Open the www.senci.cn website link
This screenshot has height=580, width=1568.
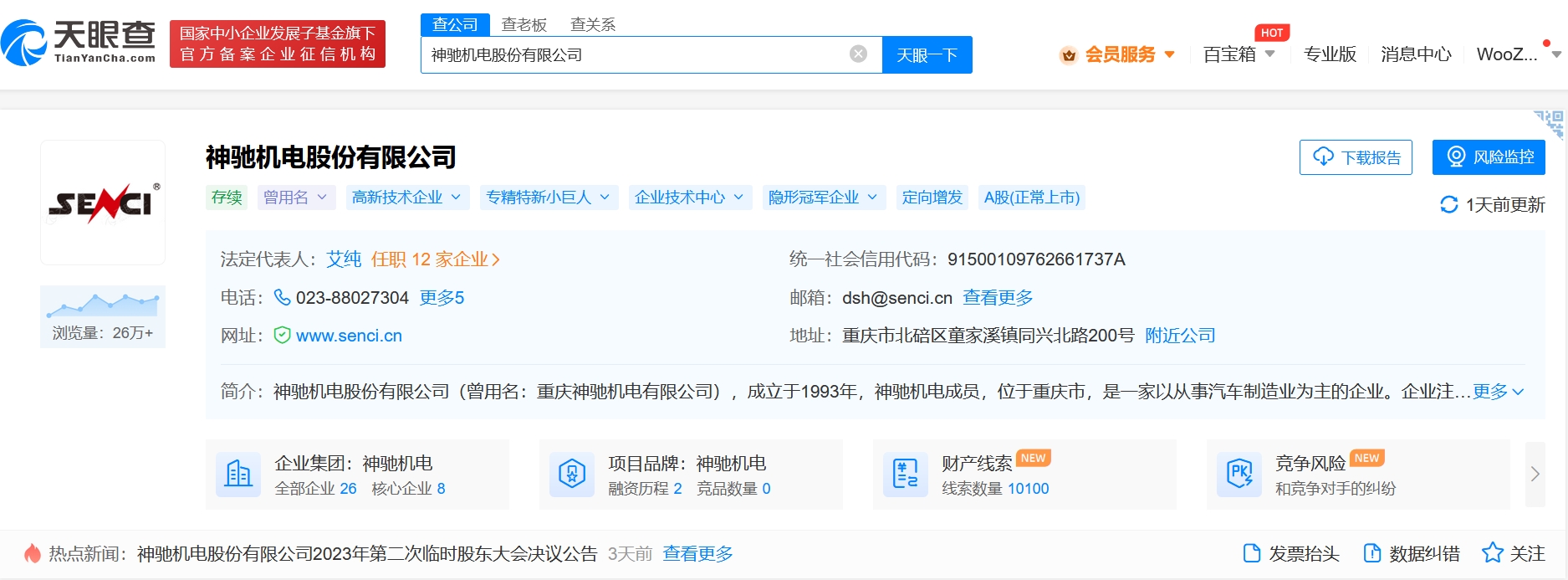point(349,336)
